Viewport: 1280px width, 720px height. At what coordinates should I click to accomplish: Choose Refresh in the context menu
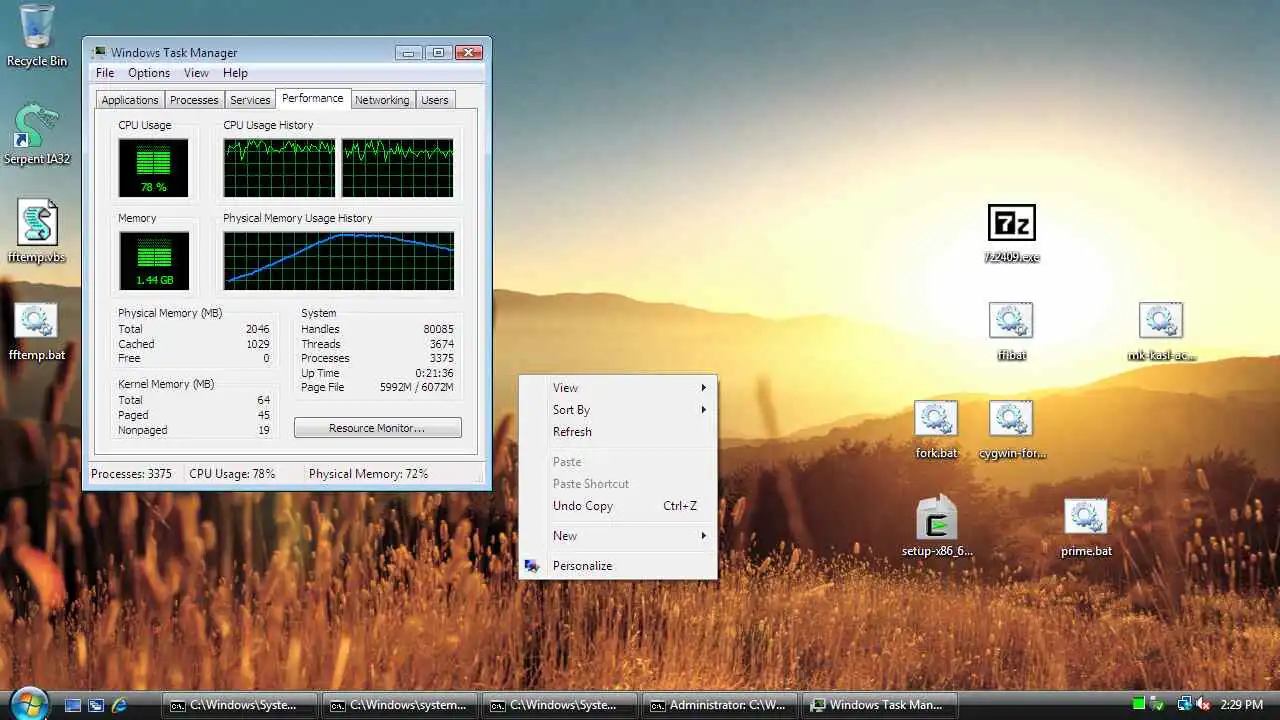point(618,432)
